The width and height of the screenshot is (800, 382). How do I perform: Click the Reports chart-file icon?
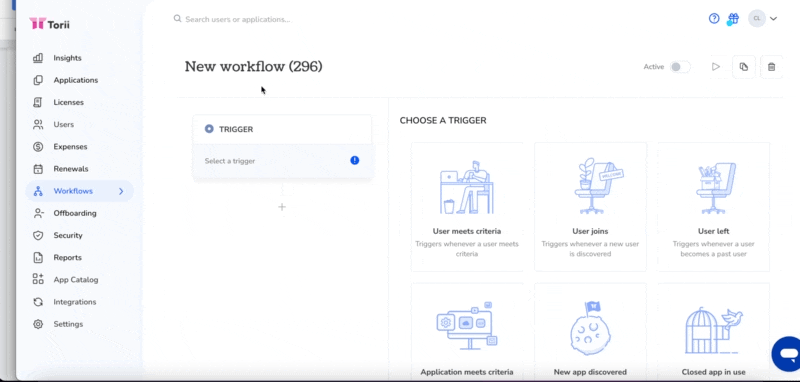38,258
